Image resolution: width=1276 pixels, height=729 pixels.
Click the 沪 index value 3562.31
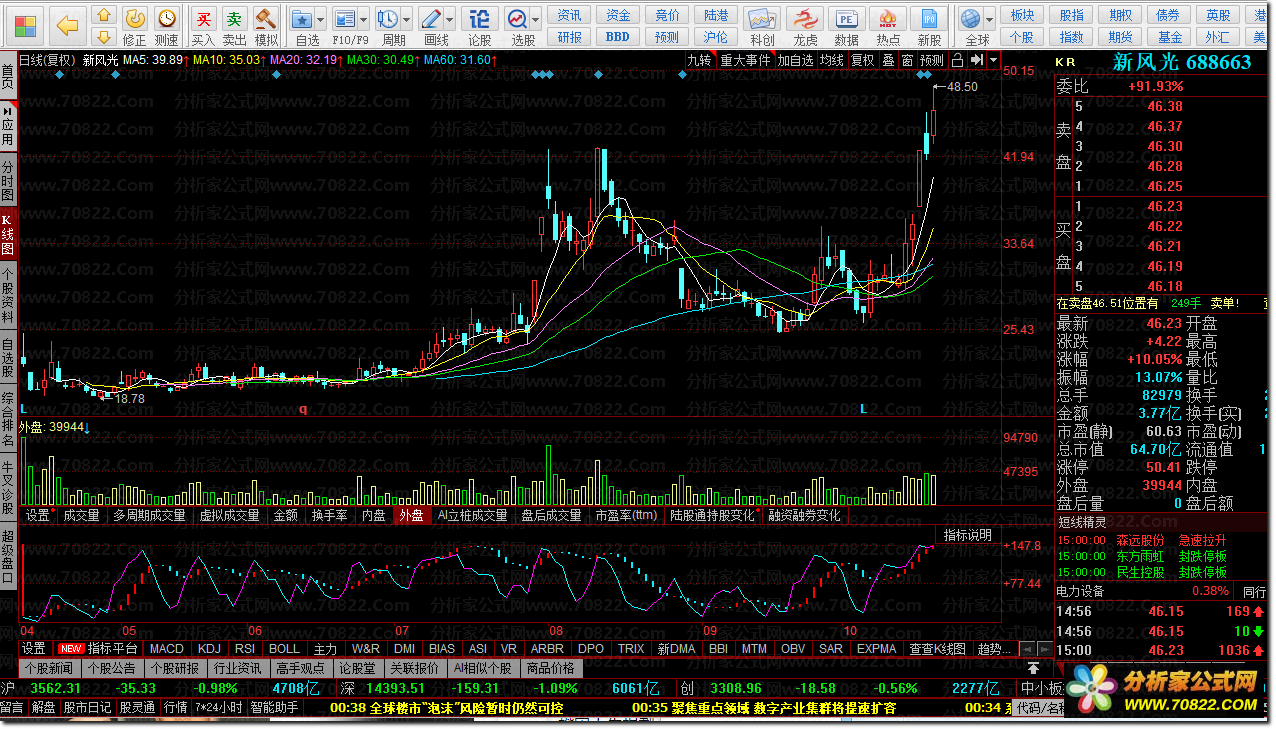(56, 688)
